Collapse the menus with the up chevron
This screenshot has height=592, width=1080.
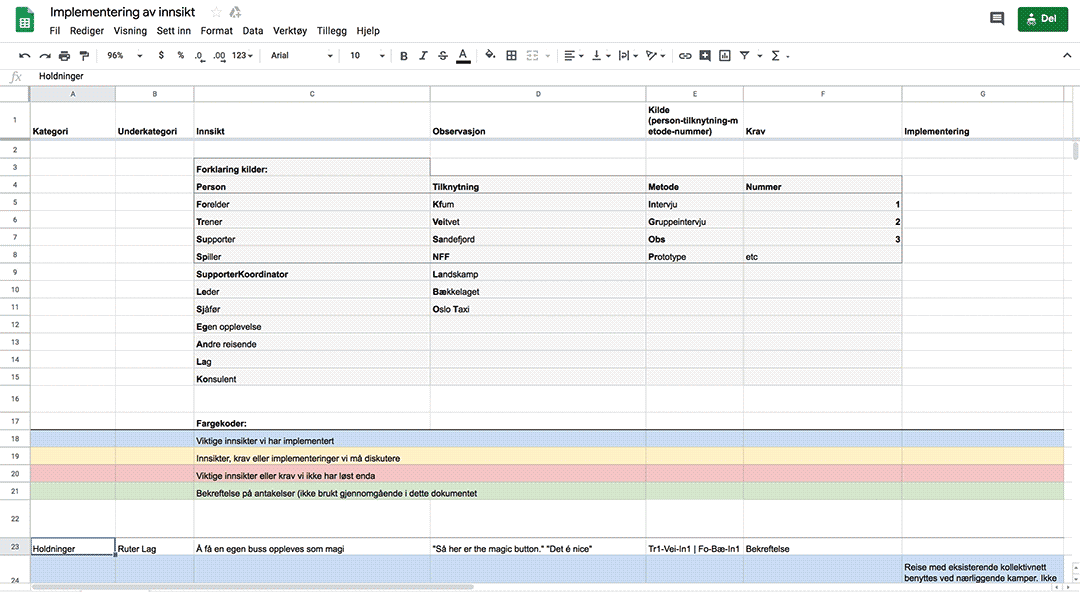coord(1067,56)
